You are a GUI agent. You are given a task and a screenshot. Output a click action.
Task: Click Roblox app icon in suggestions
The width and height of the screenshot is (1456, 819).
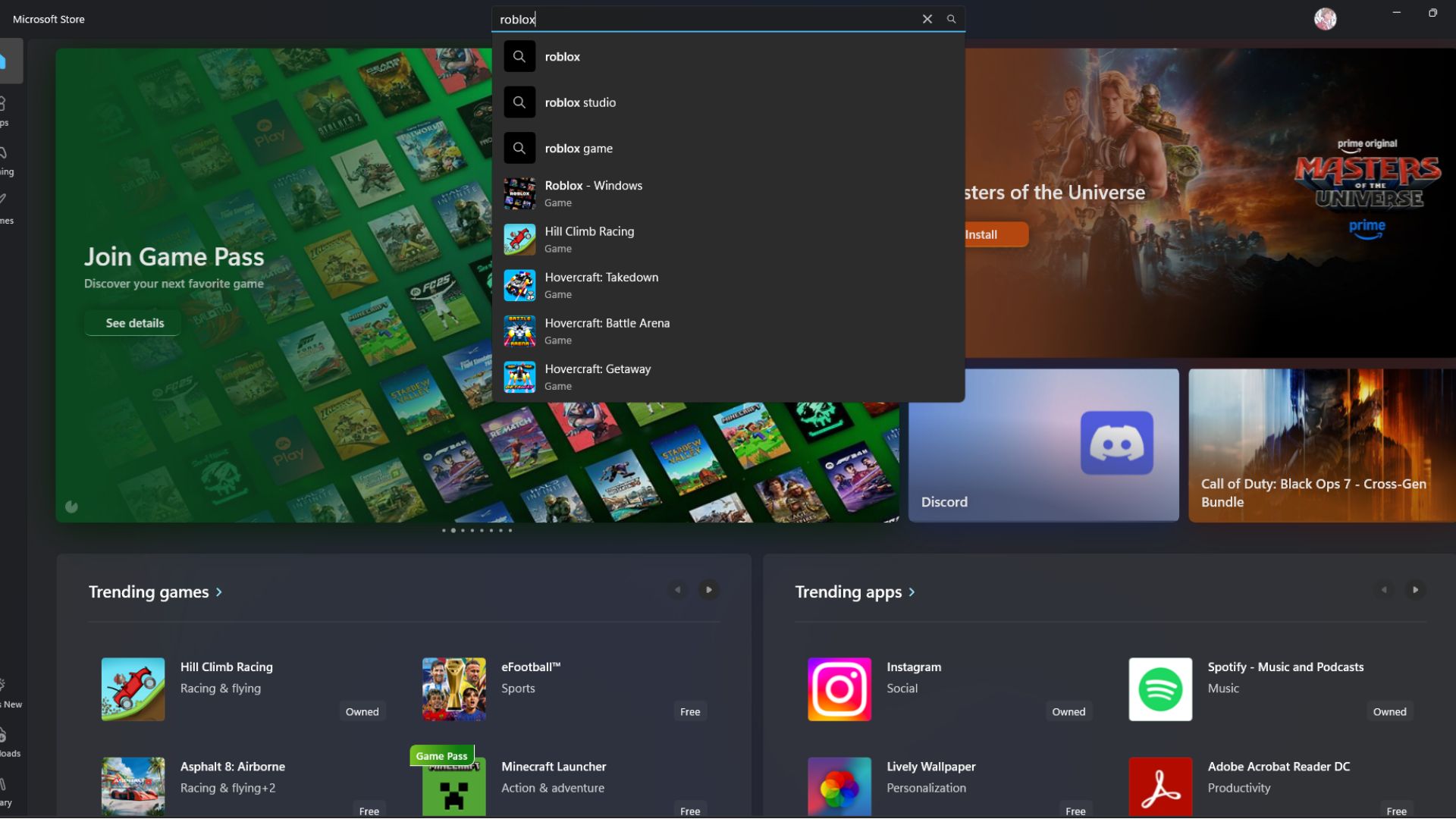tap(519, 194)
